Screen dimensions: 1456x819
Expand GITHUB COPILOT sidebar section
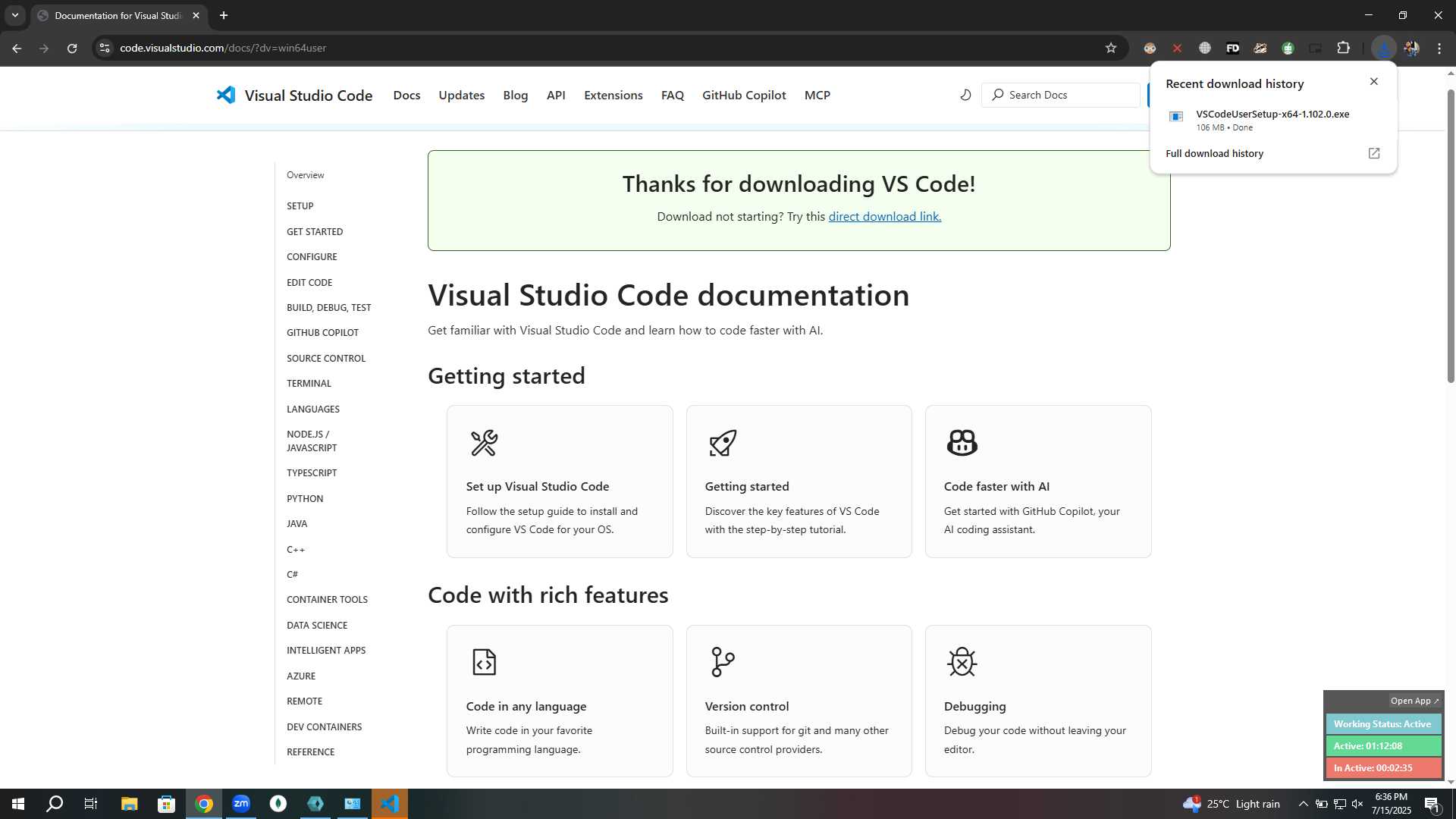click(322, 333)
